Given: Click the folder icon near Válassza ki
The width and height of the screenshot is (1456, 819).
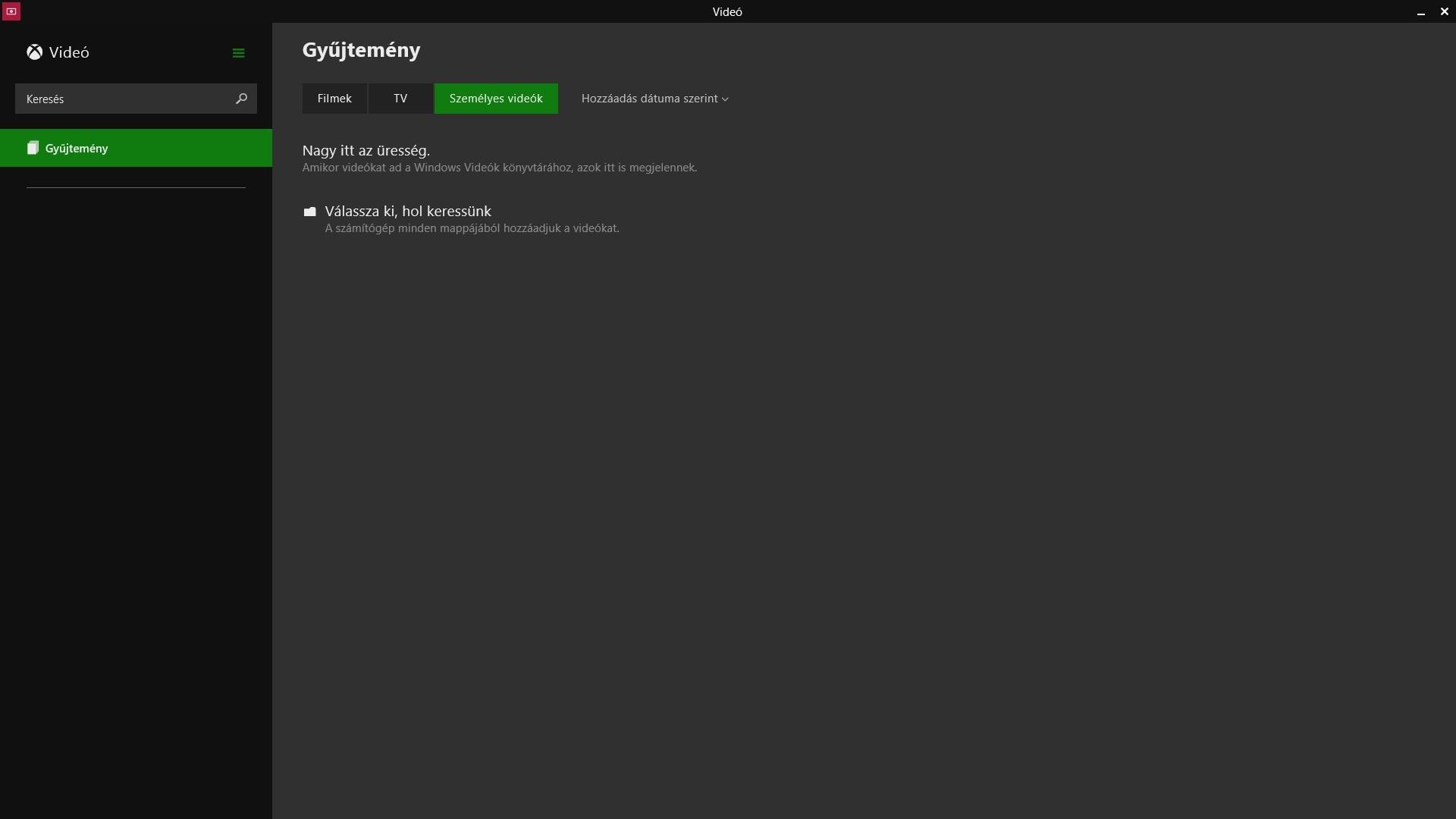Looking at the screenshot, I should coord(309,212).
